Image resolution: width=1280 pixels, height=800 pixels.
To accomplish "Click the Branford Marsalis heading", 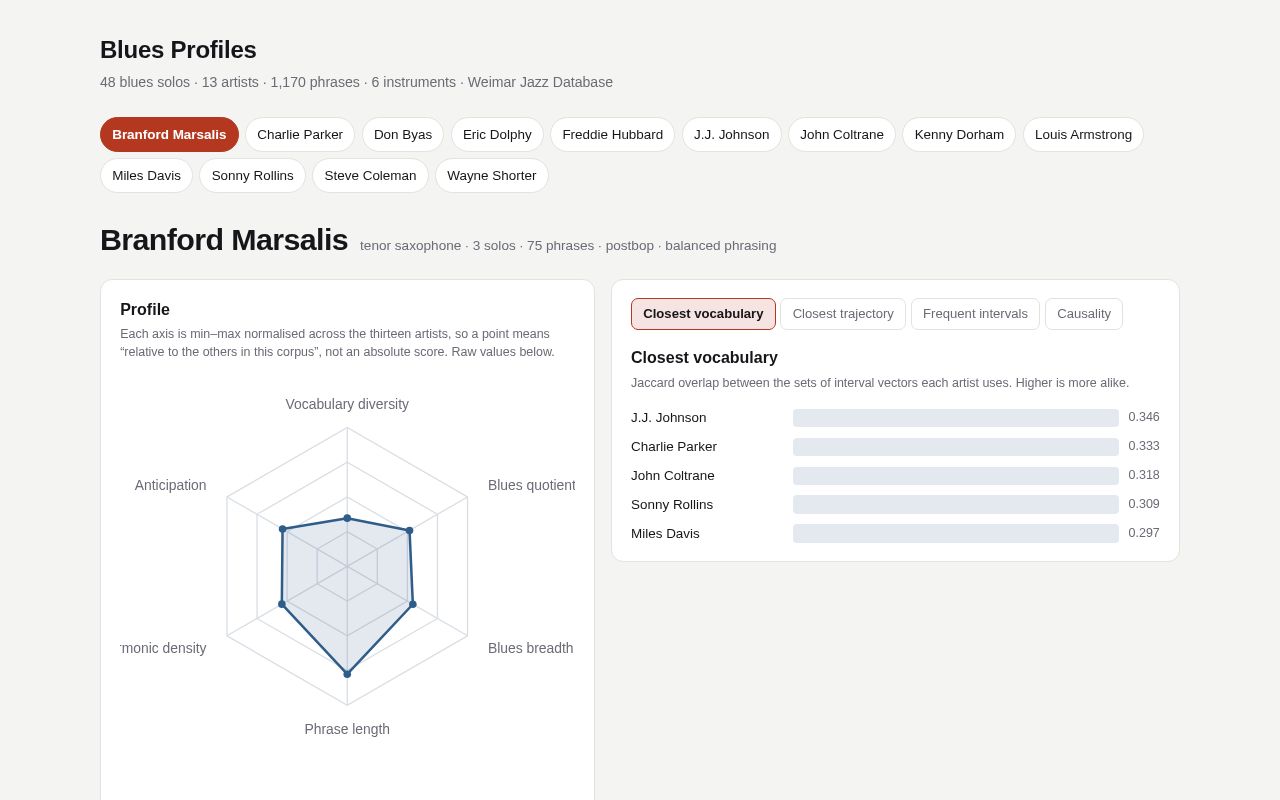I will tap(224, 240).
